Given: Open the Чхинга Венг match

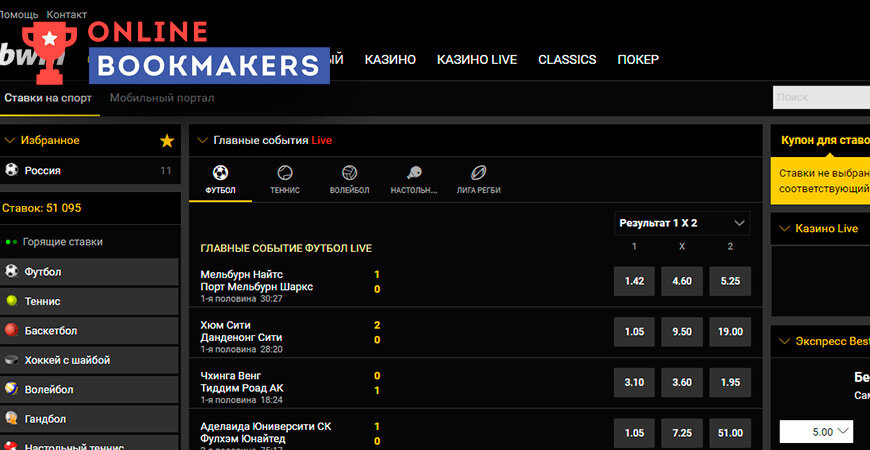Looking at the screenshot, I should pos(242,382).
